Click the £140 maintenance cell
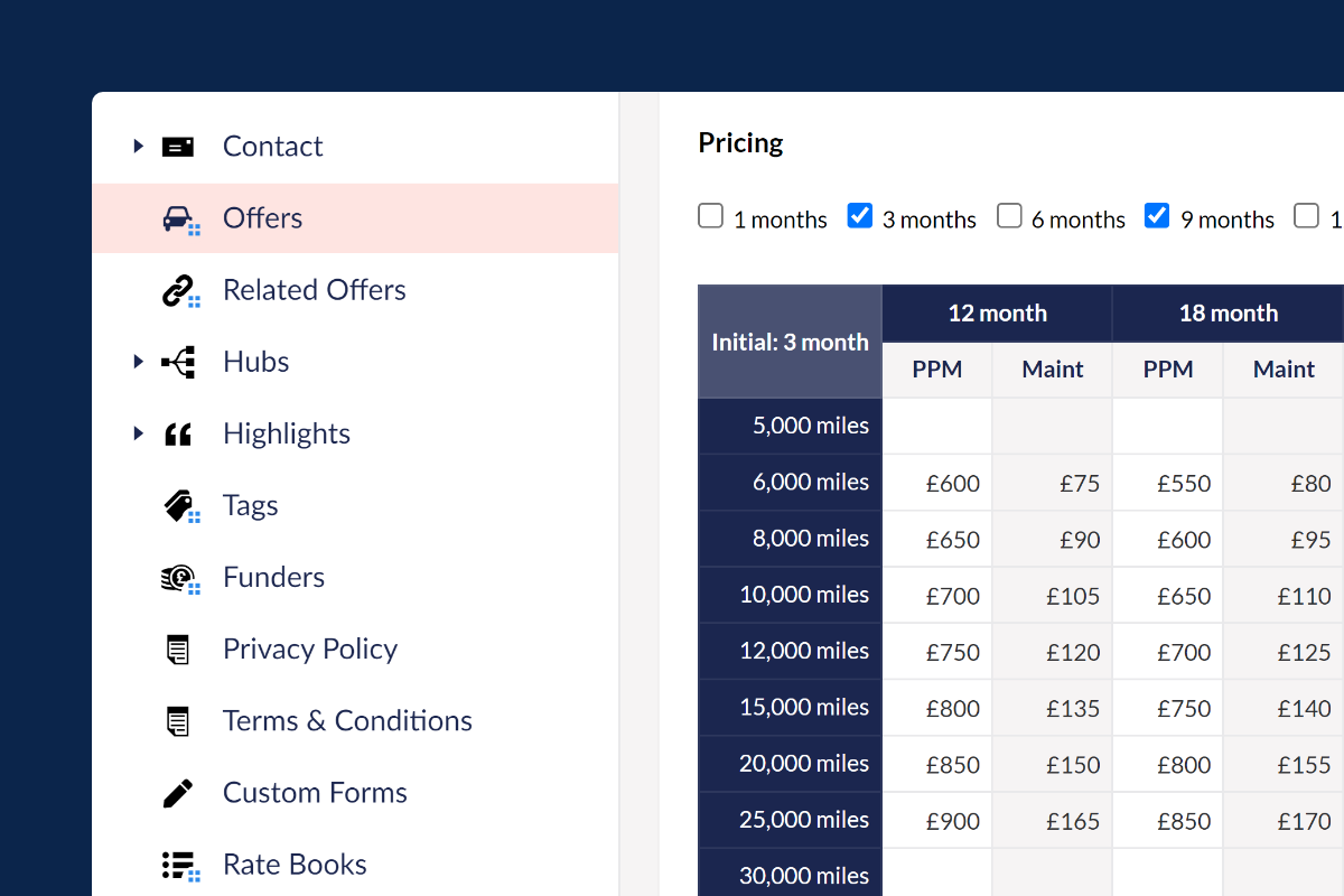1344x896 pixels. tap(1284, 708)
